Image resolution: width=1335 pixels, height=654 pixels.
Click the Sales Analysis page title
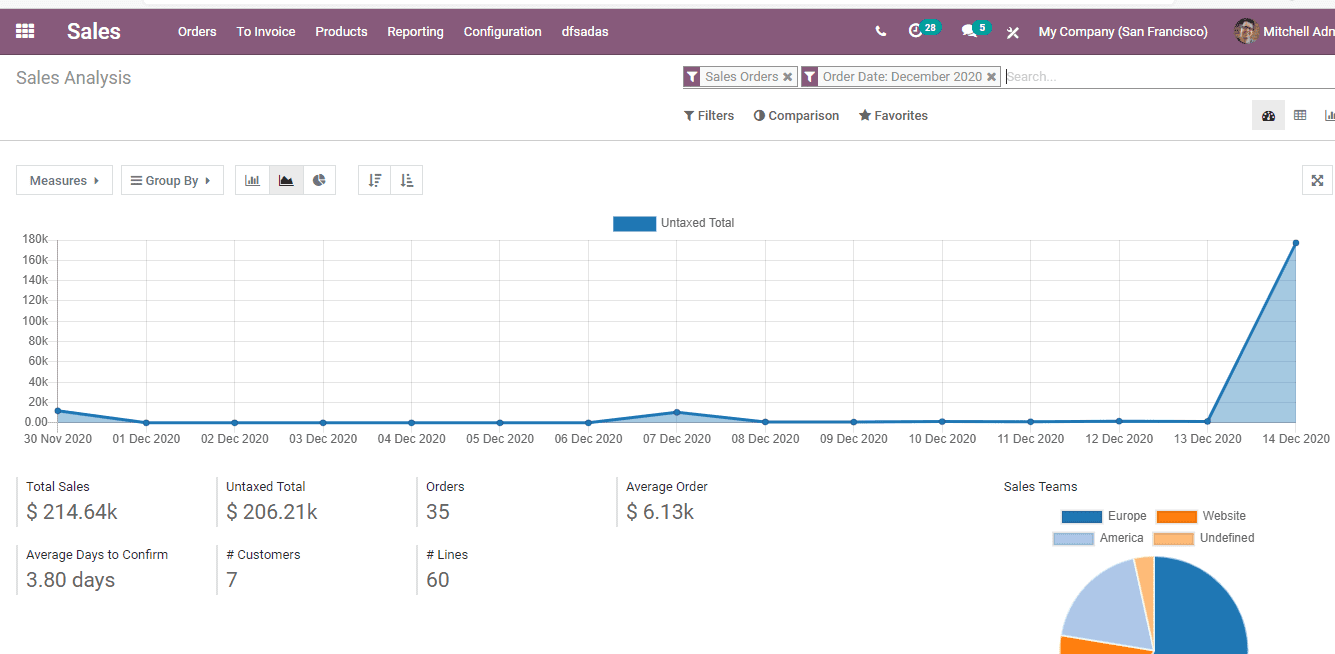tap(73, 78)
